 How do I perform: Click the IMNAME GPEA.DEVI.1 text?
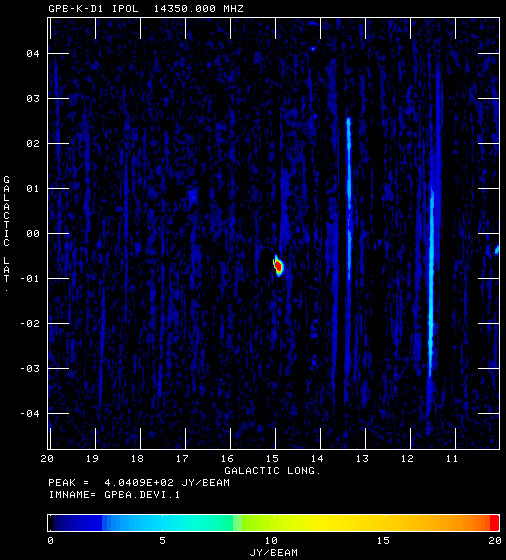(114, 495)
